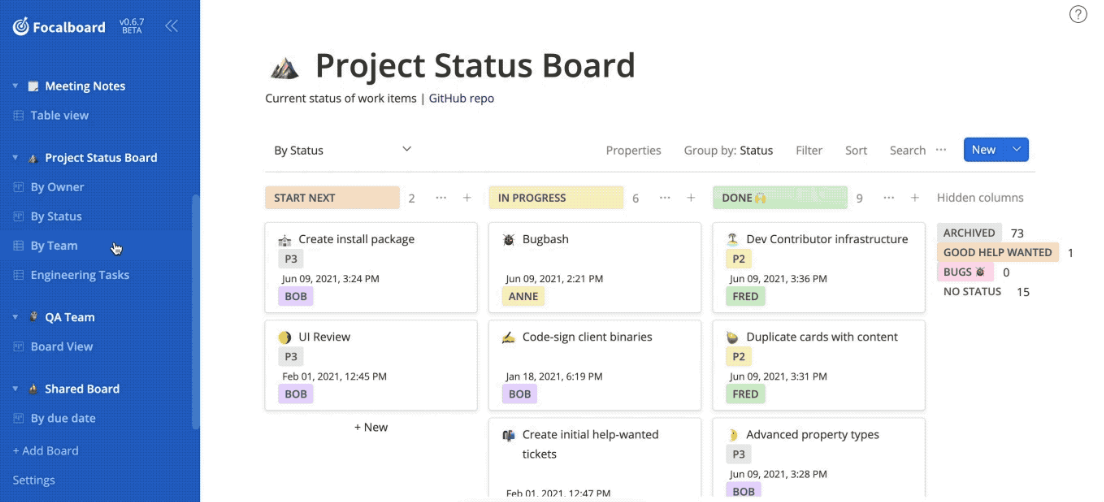Viewport: 1104px width, 502px height.
Task: Click the START NEXT column header label
Action: click(x=332, y=198)
